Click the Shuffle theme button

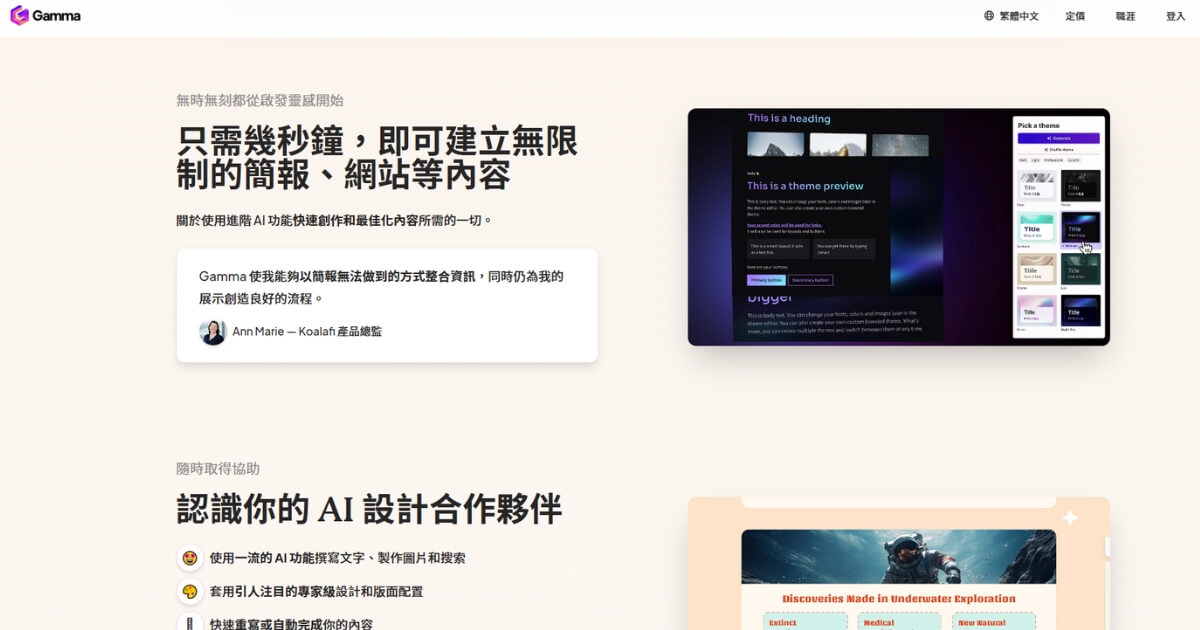coord(1059,149)
